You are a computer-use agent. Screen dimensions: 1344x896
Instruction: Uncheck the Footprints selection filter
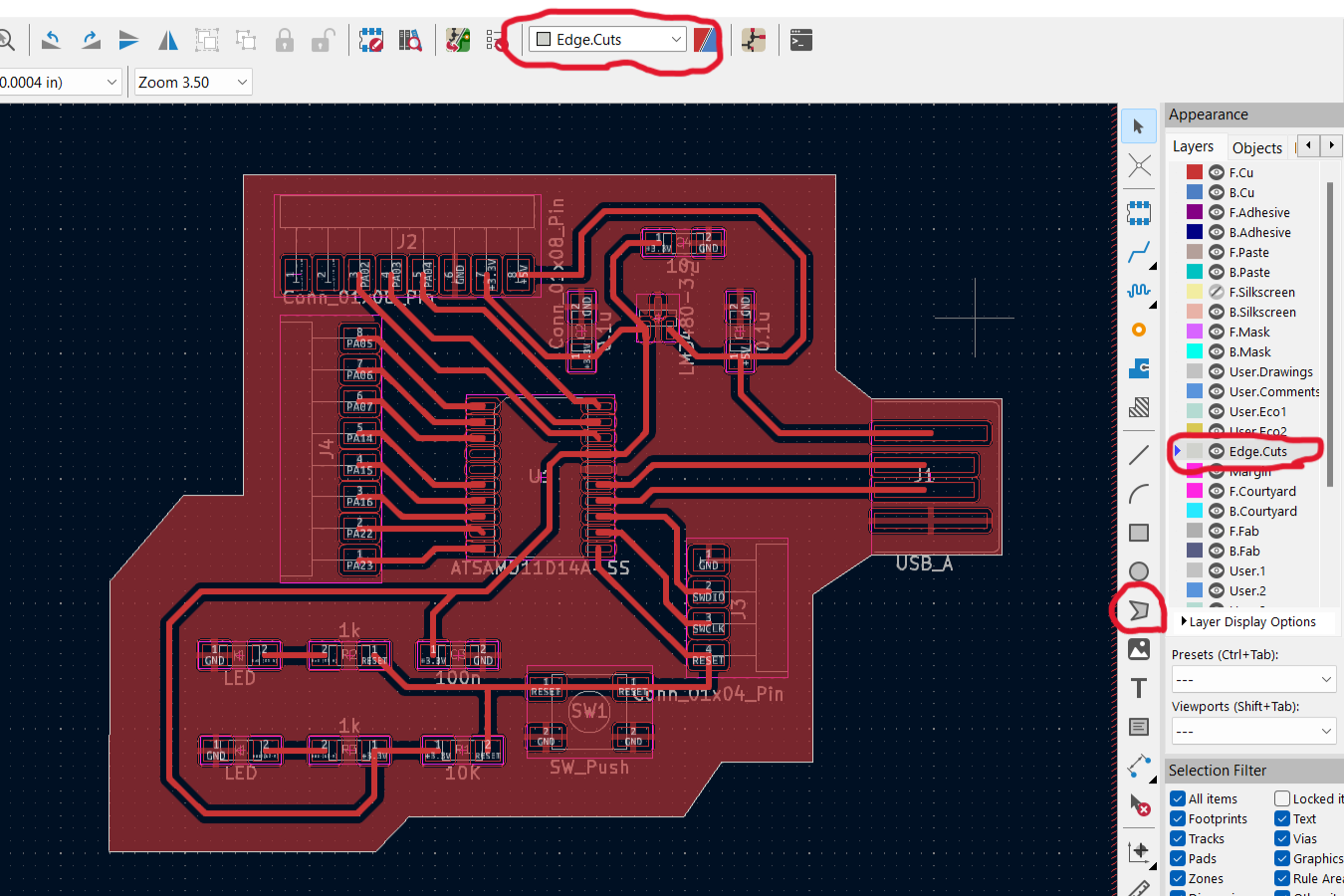pyautogui.click(x=1178, y=818)
